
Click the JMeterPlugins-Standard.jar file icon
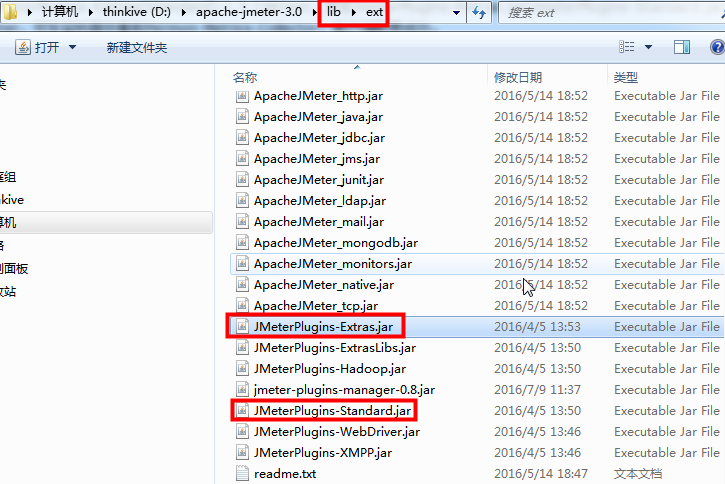[x=242, y=411]
